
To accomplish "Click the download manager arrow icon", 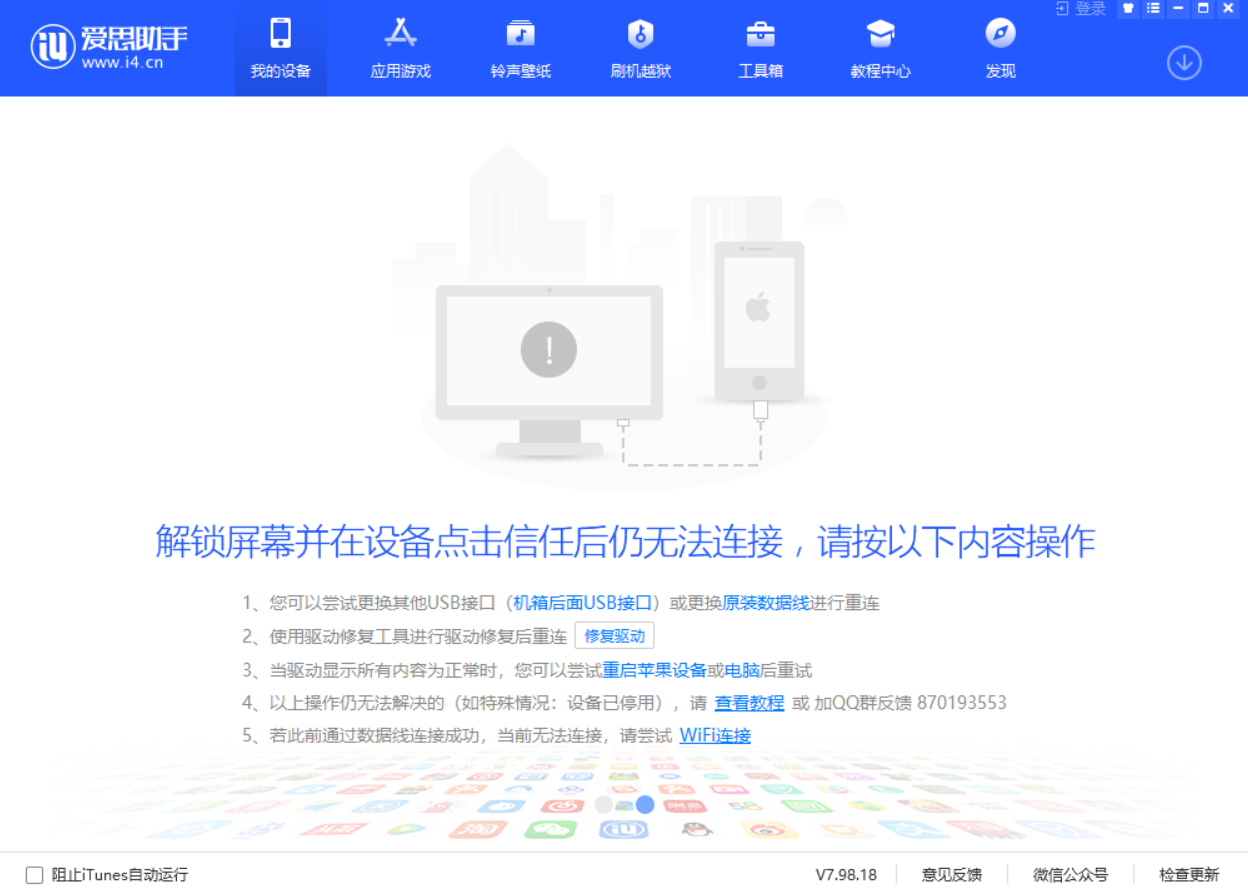I will point(1184,61).
